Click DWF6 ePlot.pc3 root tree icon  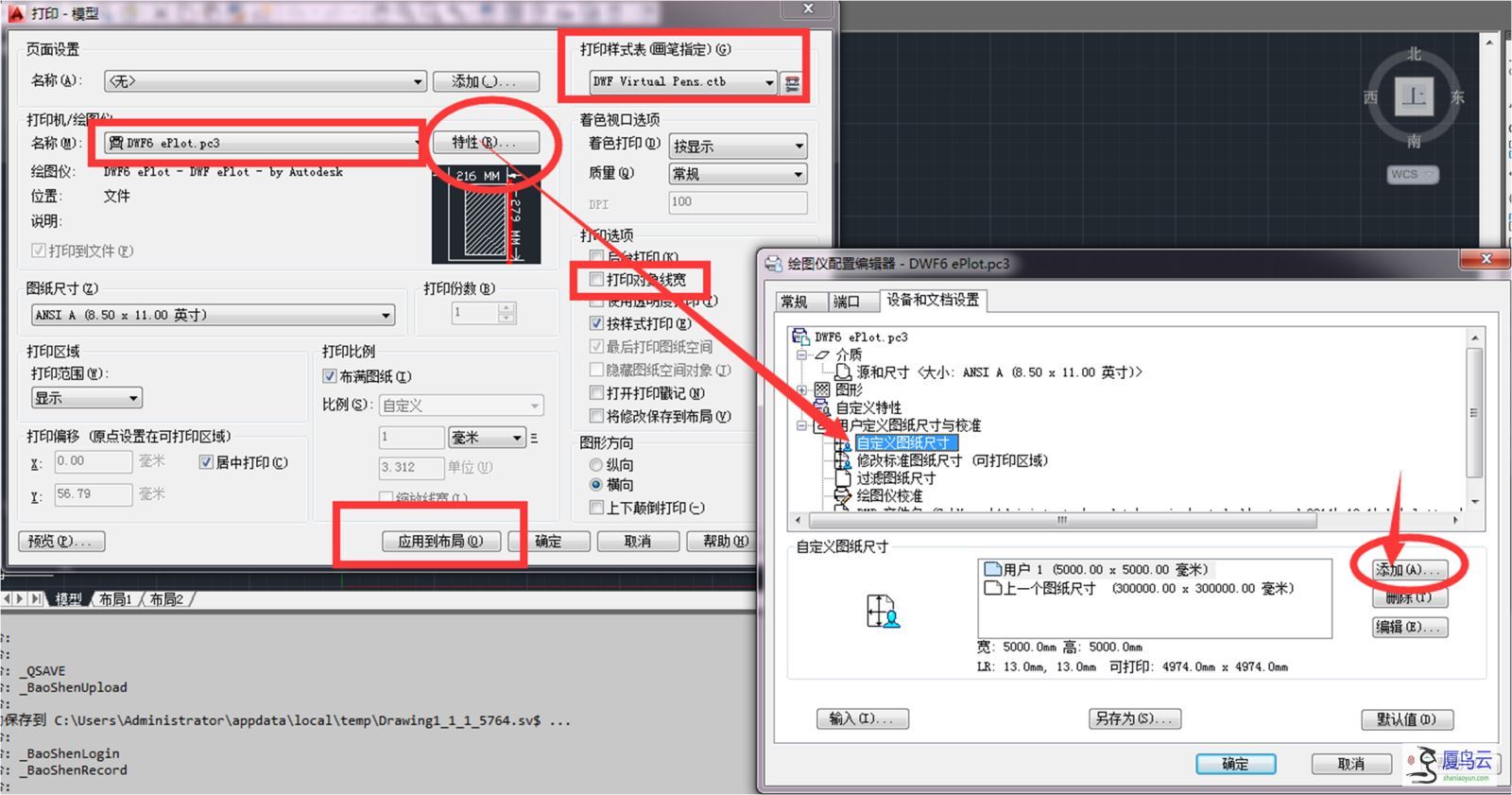click(x=801, y=337)
